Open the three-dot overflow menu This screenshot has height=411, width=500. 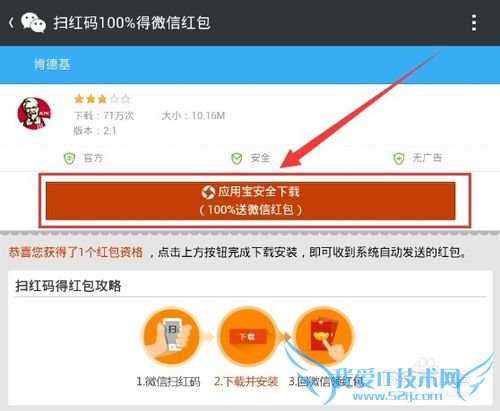click(474, 23)
